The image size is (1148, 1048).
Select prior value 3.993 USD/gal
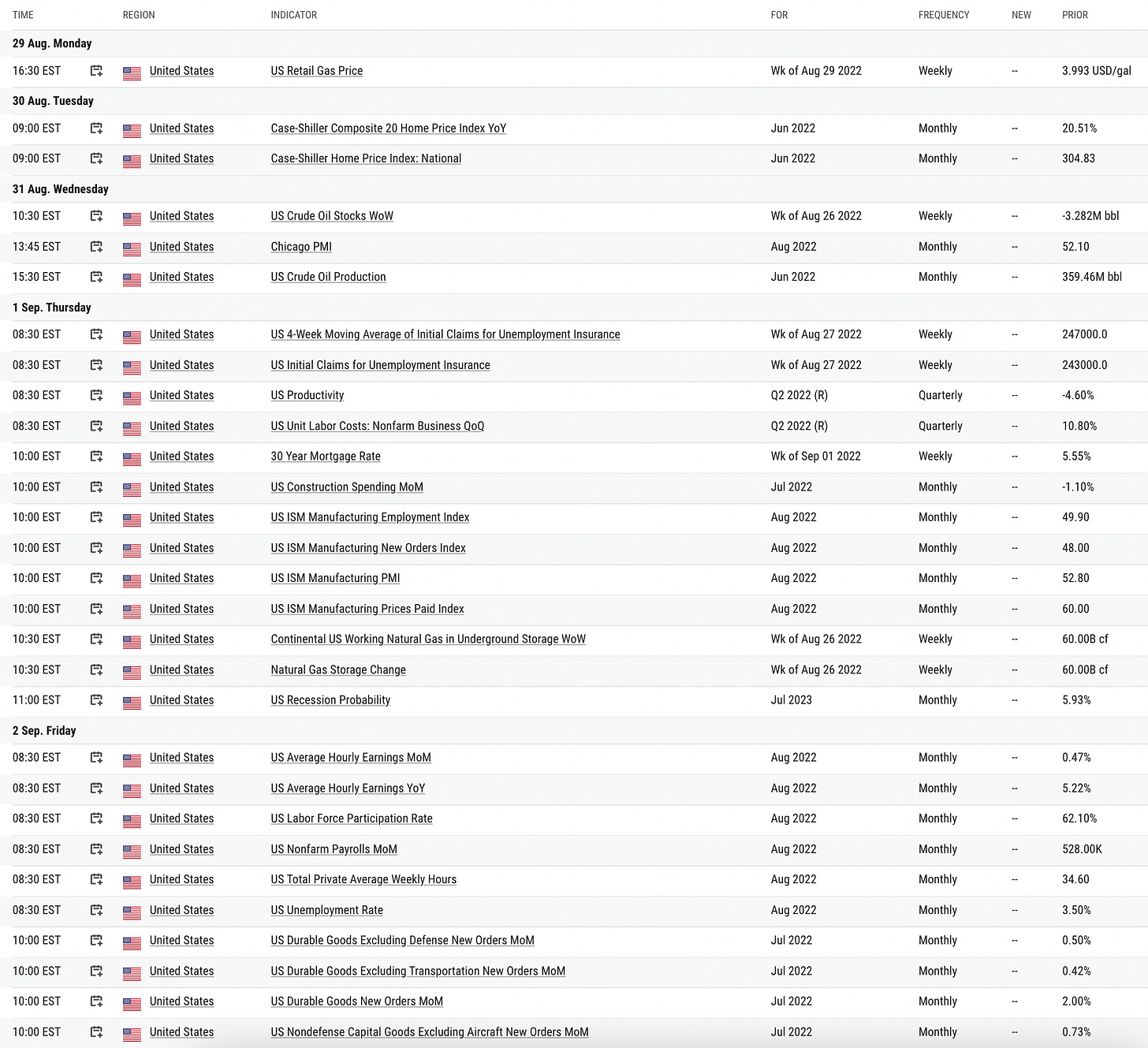pos(1096,71)
